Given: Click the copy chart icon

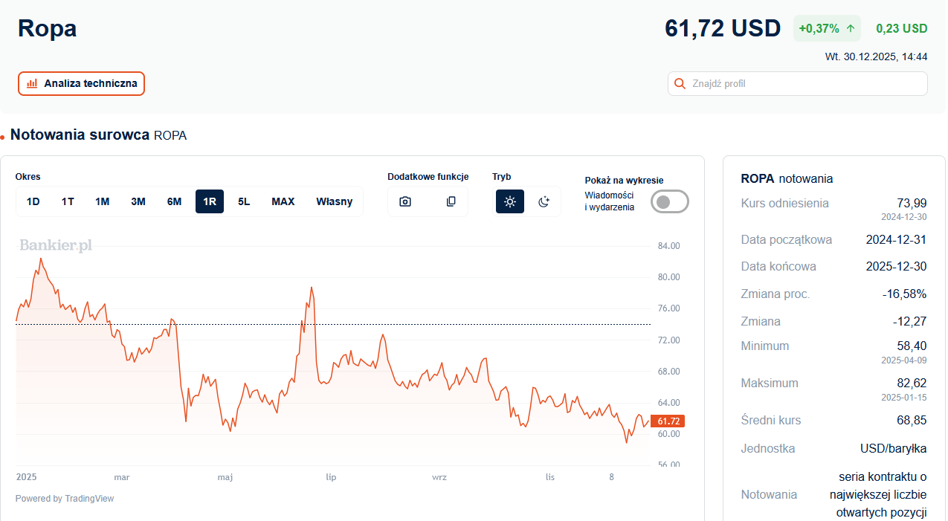Looking at the screenshot, I should pyautogui.click(x=451, y=202).
